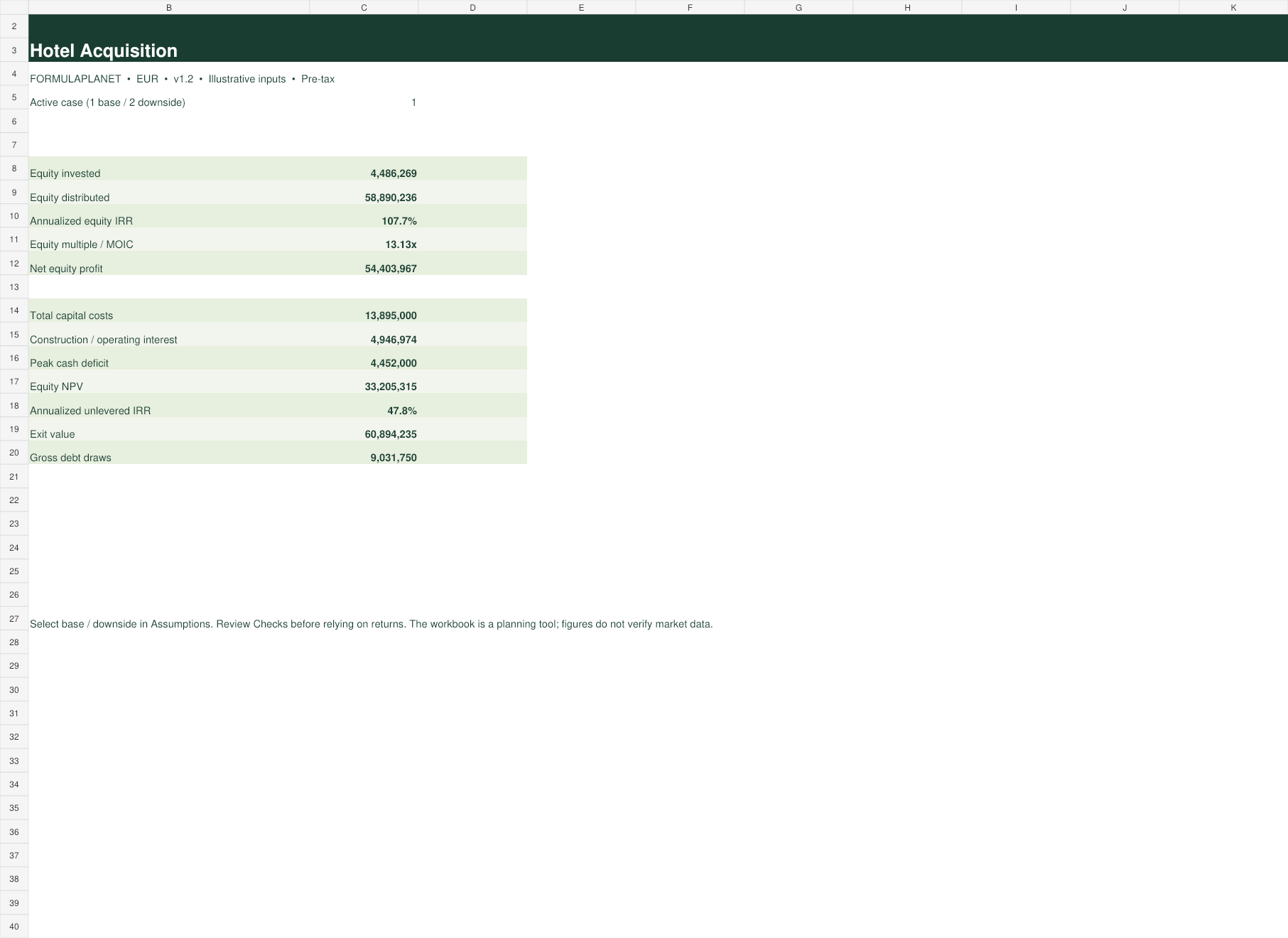Select column K header
Image resolution: width=1288 pixels, height=938 pixels.
pyautogui.click(x=1233, y=7)
